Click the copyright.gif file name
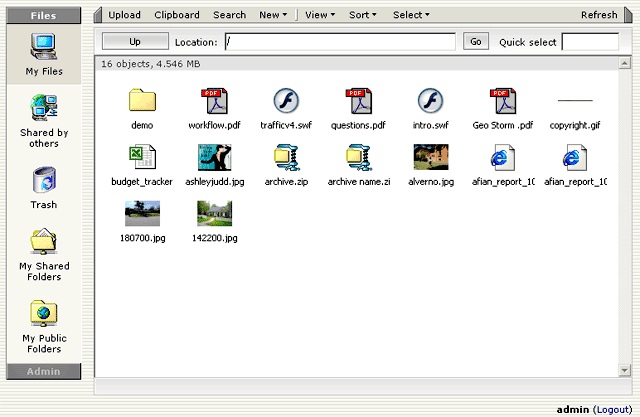 575,125
